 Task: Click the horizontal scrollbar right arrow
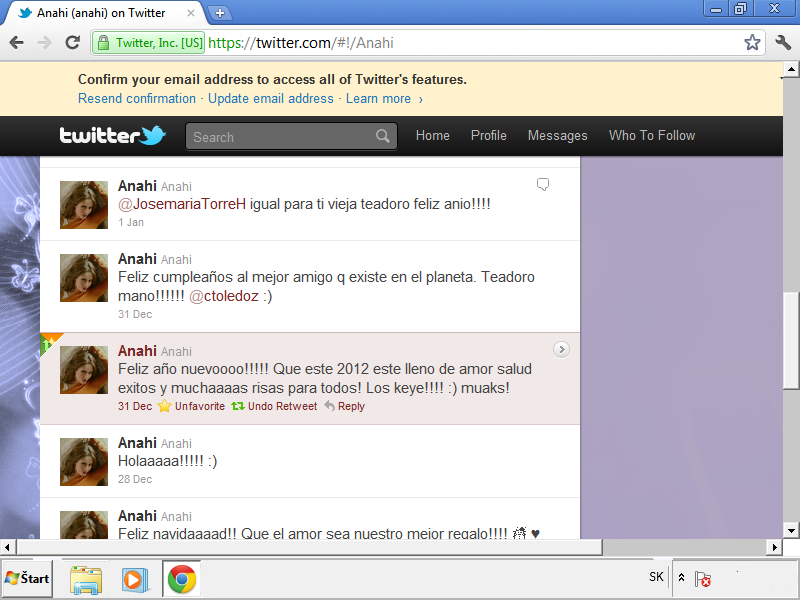774,547
